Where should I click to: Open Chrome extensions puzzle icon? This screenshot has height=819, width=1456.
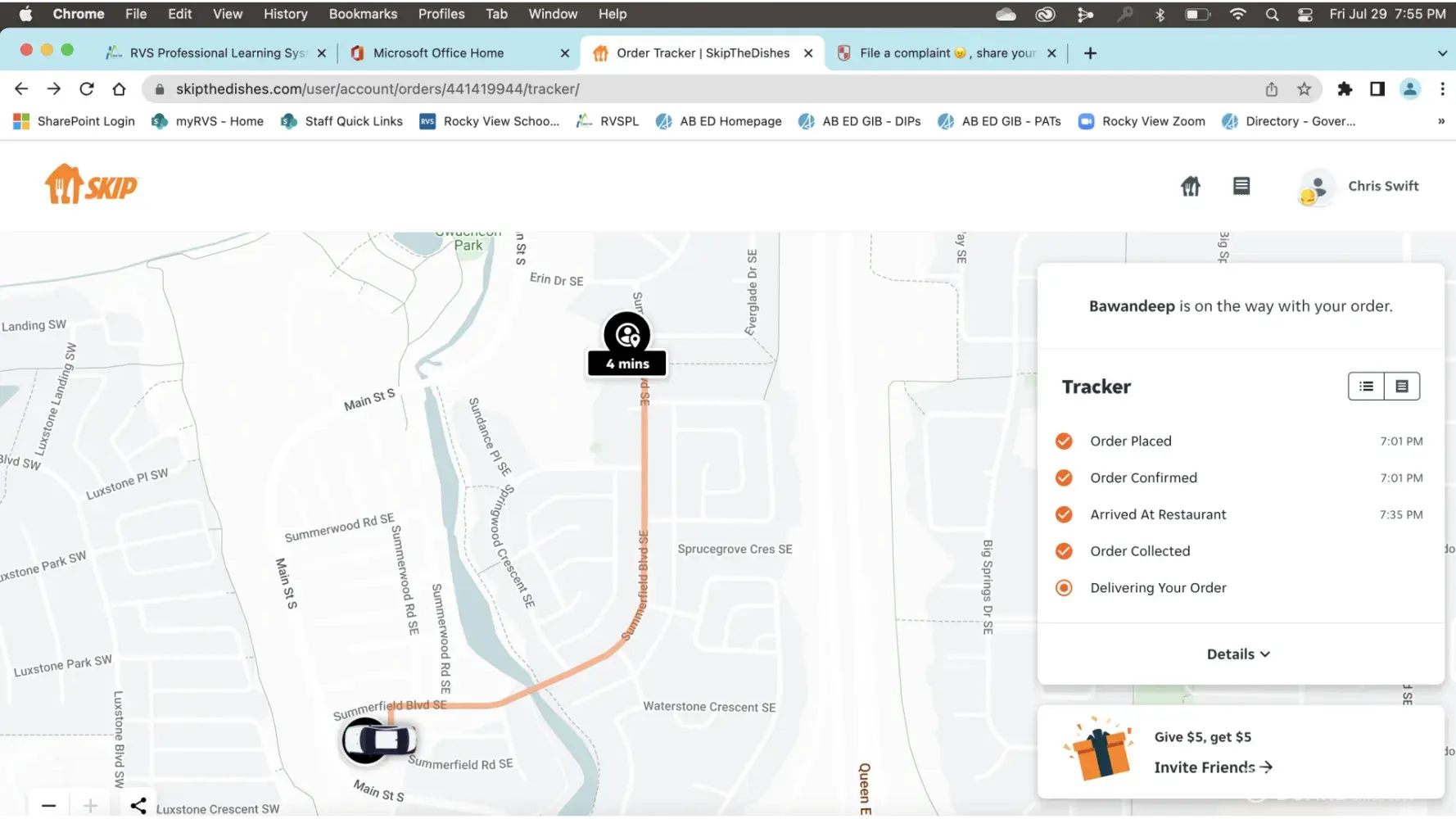1344,89
